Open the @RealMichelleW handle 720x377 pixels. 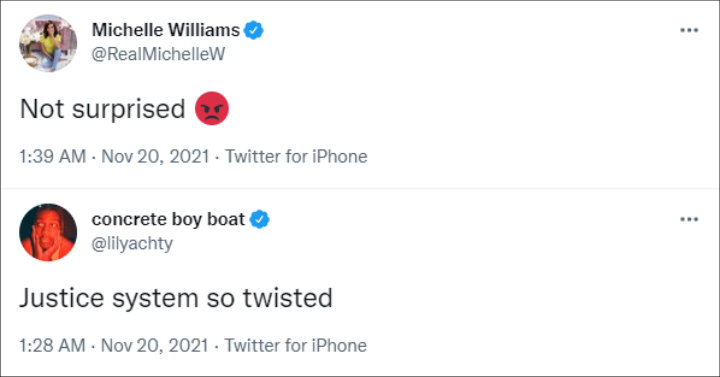point(158,54)
